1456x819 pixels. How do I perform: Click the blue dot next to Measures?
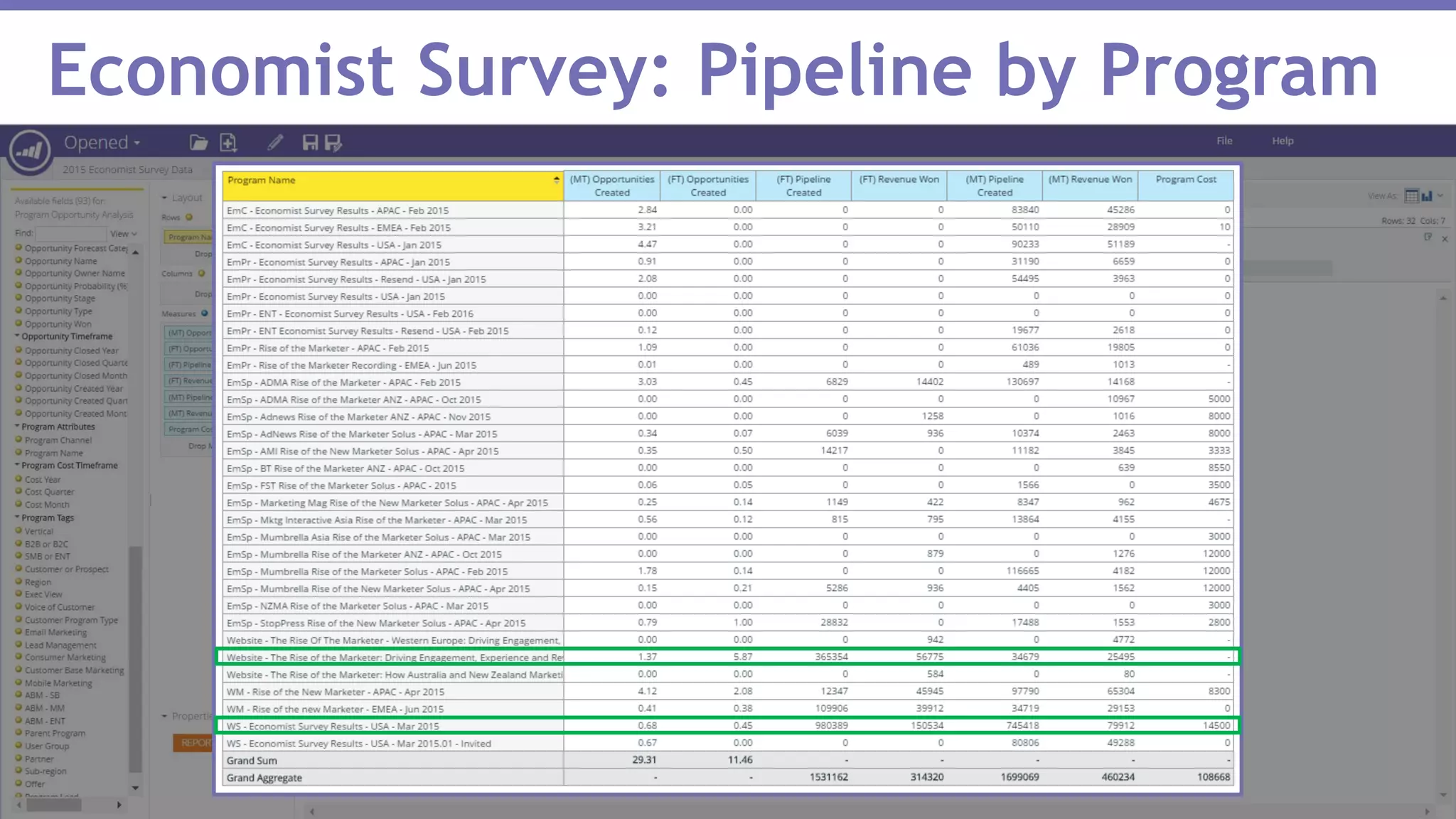(204, 313)
